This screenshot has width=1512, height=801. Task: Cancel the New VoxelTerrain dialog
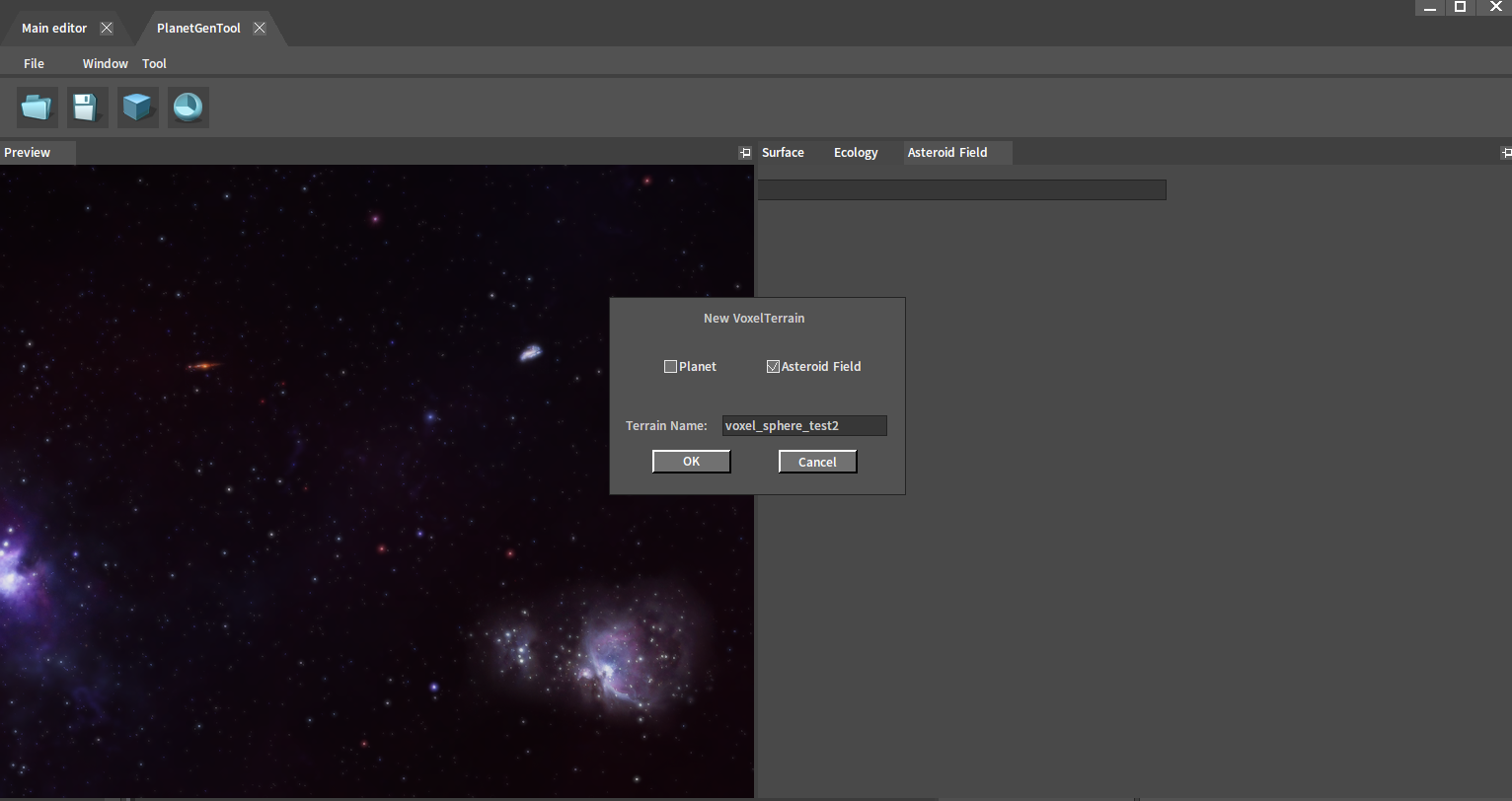(817, 462)
